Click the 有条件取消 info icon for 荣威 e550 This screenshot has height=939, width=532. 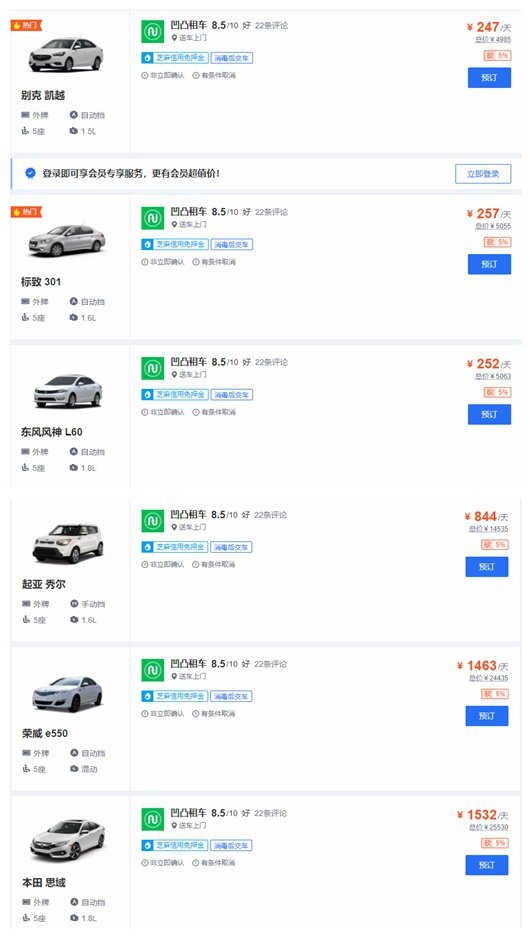(195, 714)
